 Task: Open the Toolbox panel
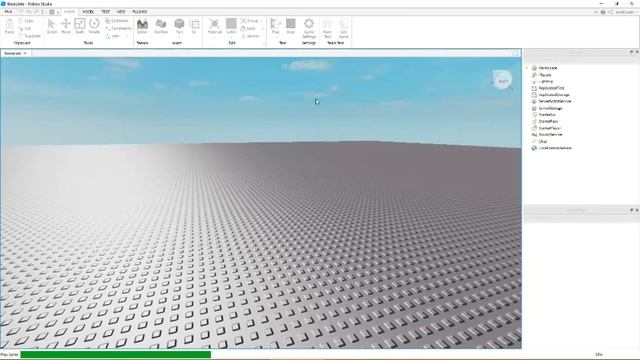pos(161,26)
